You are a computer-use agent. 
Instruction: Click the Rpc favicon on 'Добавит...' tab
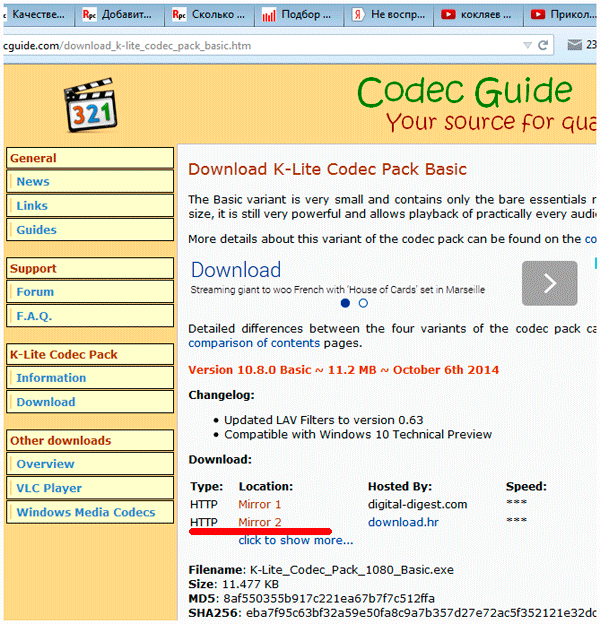(90, 15)
